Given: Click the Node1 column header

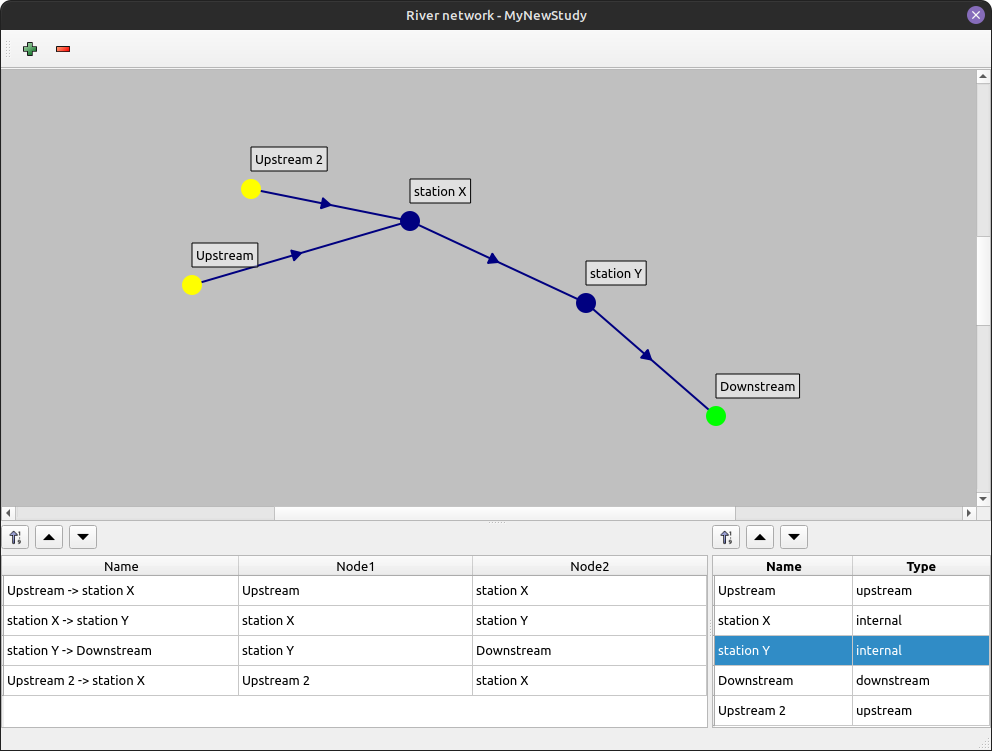Looking at the screenshot, I should tap(355, 566).
